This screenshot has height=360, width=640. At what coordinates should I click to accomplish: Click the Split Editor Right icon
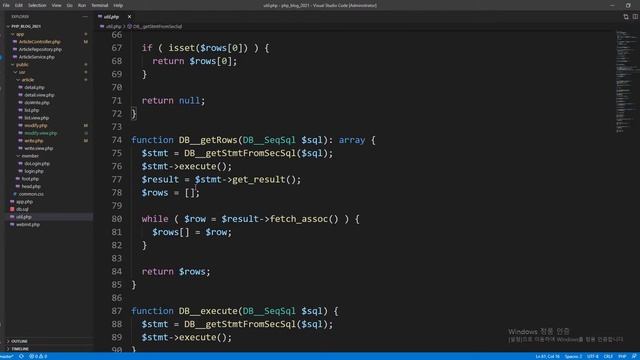click(635, 17)
